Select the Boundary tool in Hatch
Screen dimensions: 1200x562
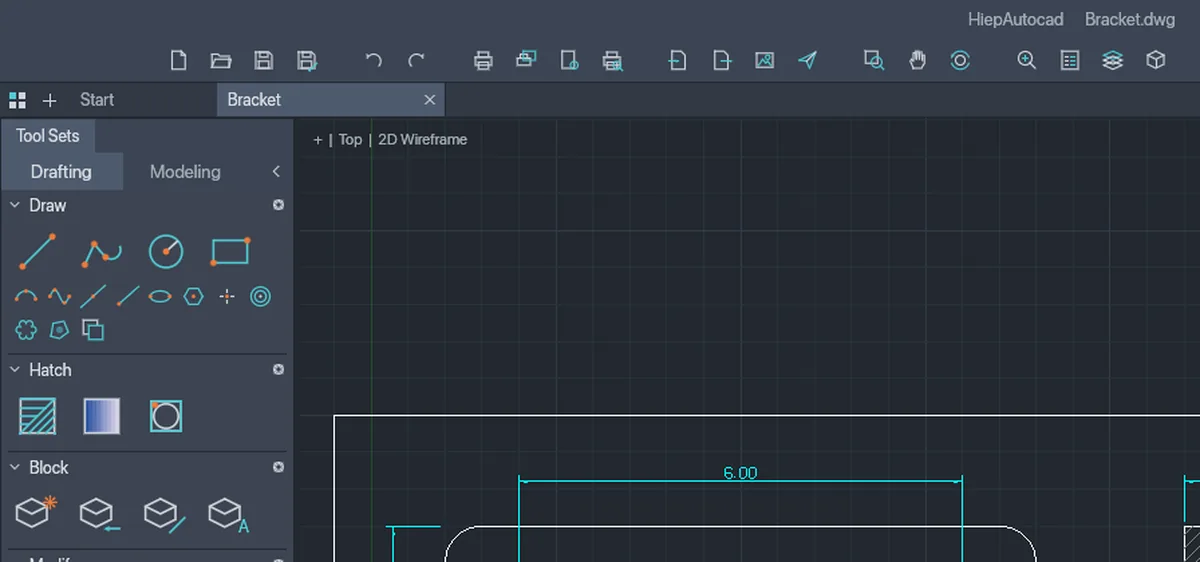[x=166, y=416]
